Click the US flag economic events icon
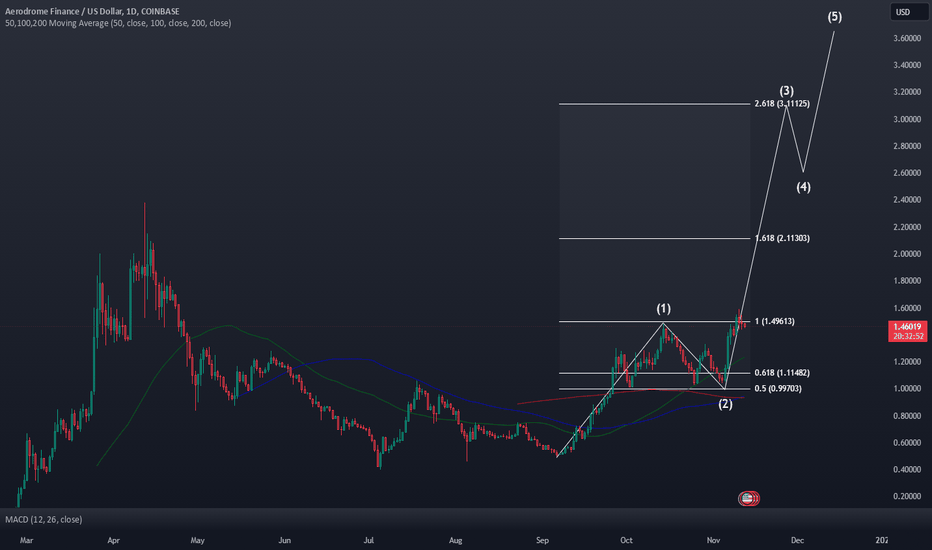Screen dimensions: 932x550 (x=748, y=498)
